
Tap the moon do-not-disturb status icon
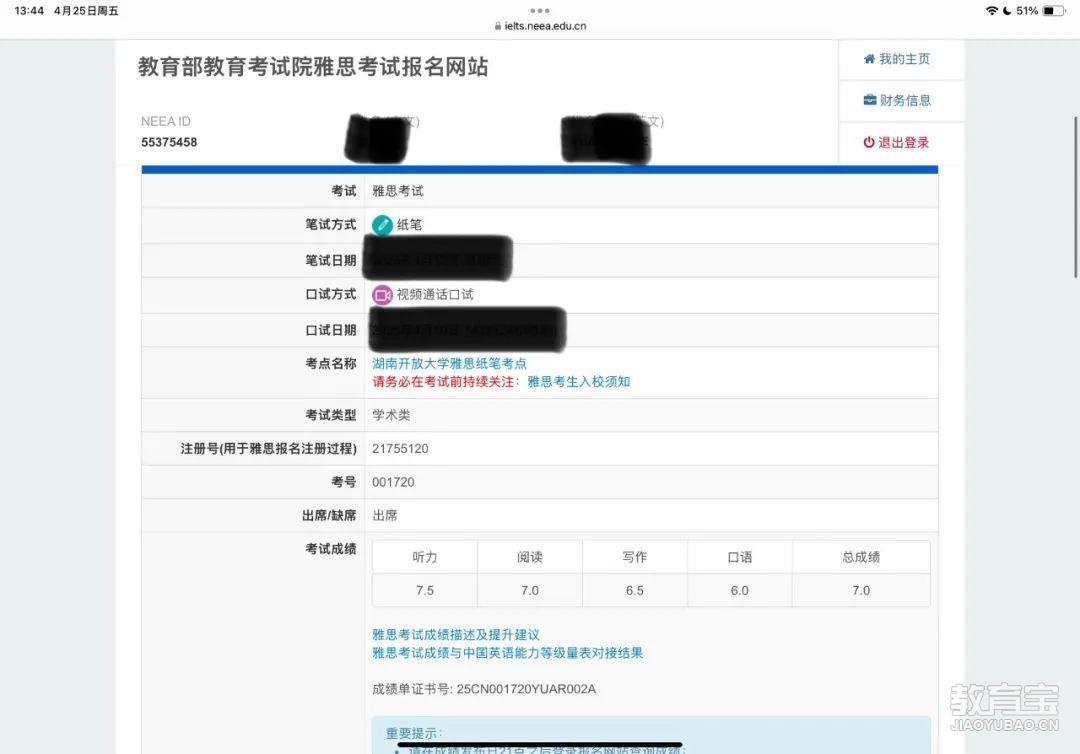pyautogui.click(x=1007, y=10)
